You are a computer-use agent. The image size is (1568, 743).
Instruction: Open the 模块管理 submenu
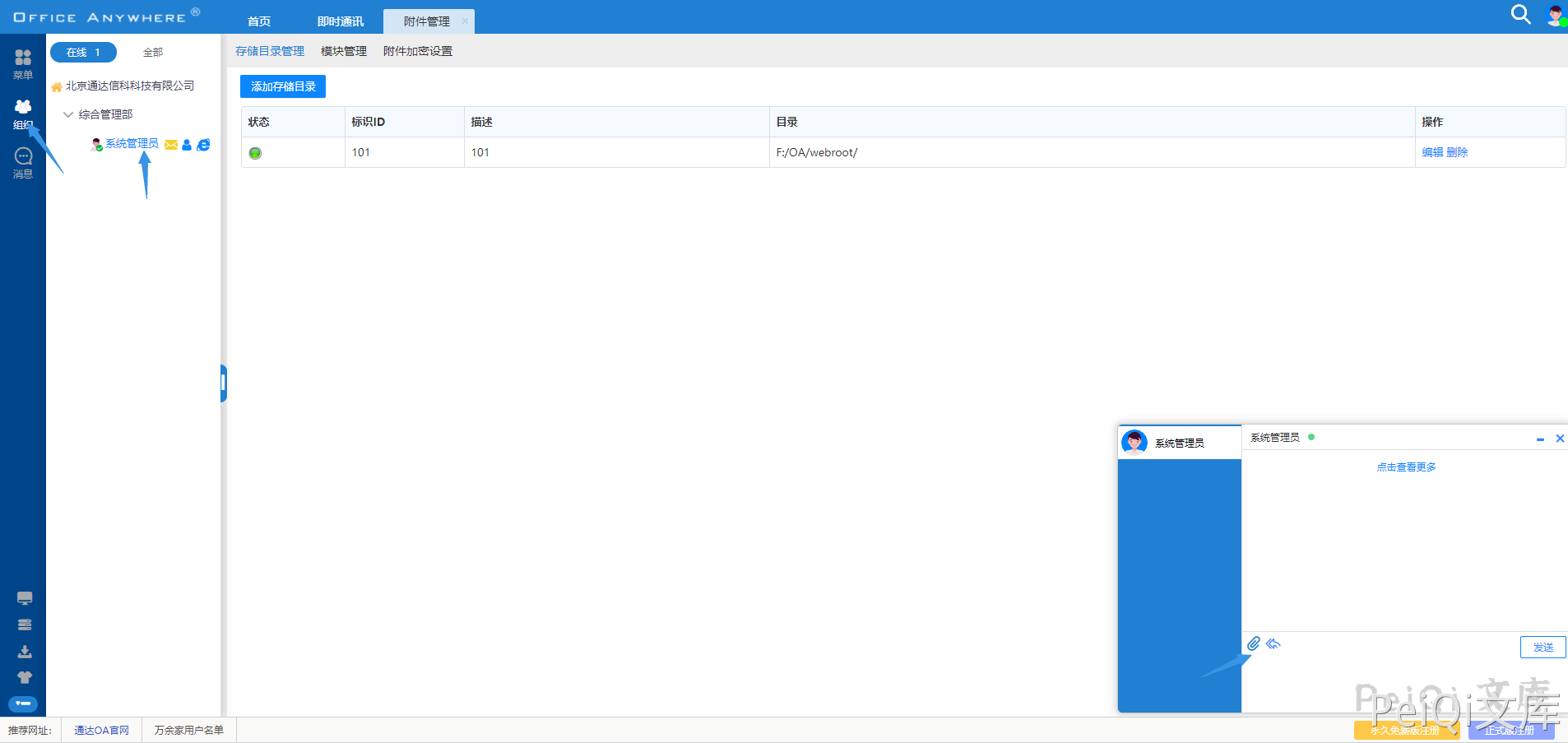tap(344, 51)
